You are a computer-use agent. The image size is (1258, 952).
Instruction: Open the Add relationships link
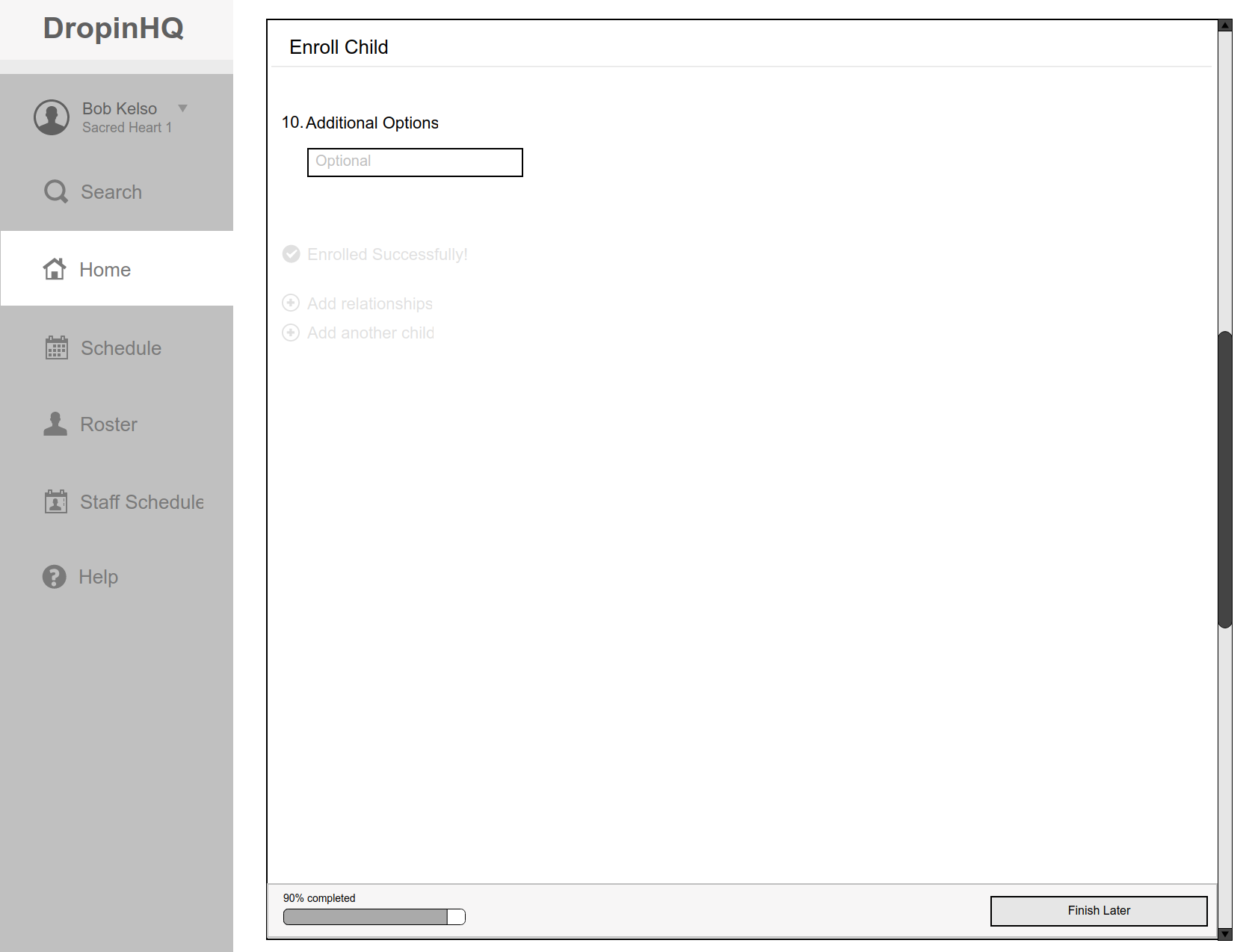pyautogui.click(x=370, y=303)
